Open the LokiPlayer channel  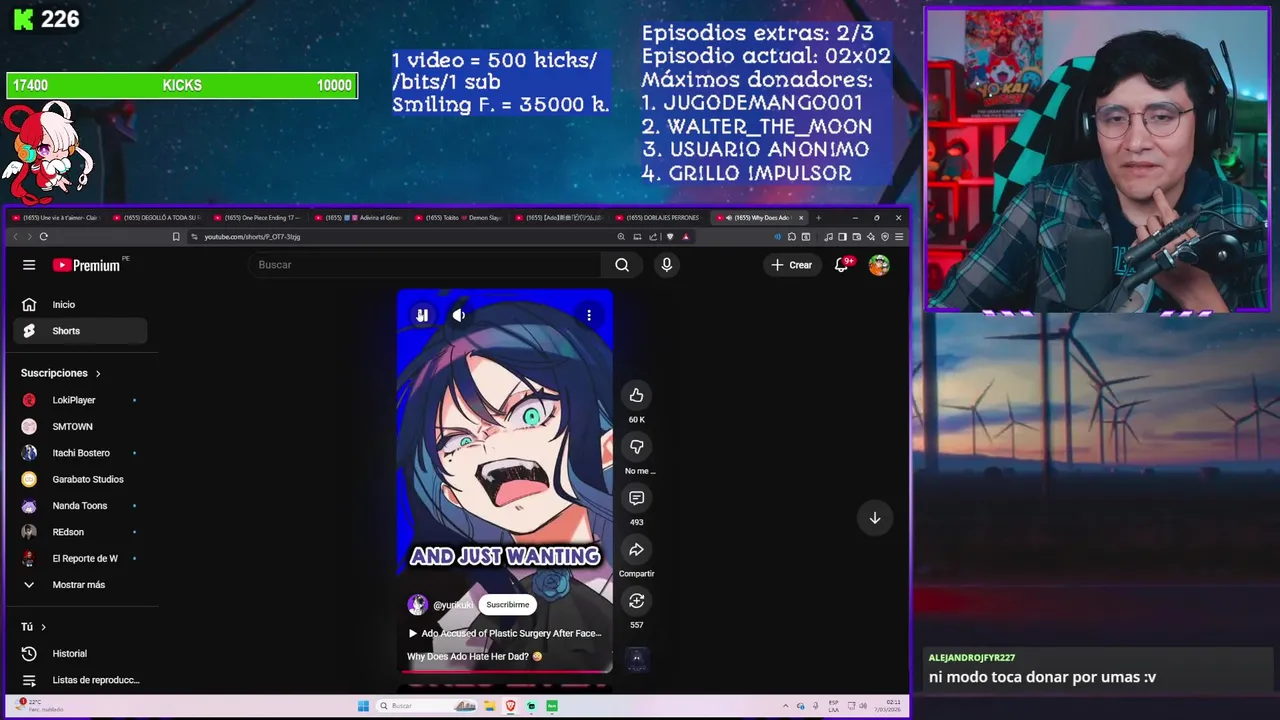pyautogui.click(x=80, y=400)
